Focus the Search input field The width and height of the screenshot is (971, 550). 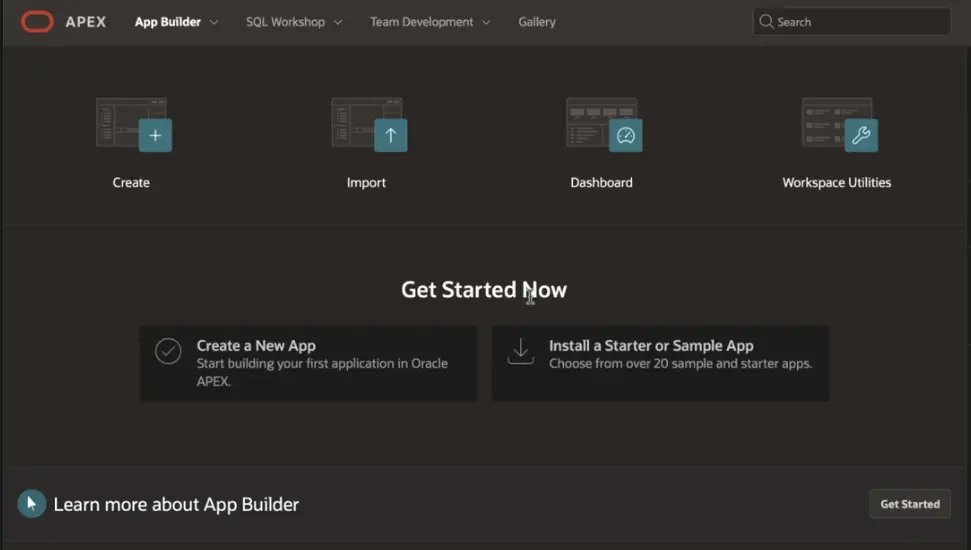[x=851, y=22]
